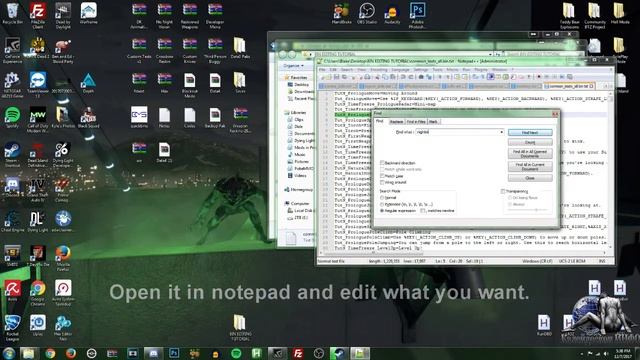Click Computer in Explorer navigation pane
Viewport: 640px width, 360px height.
[297, 203]
